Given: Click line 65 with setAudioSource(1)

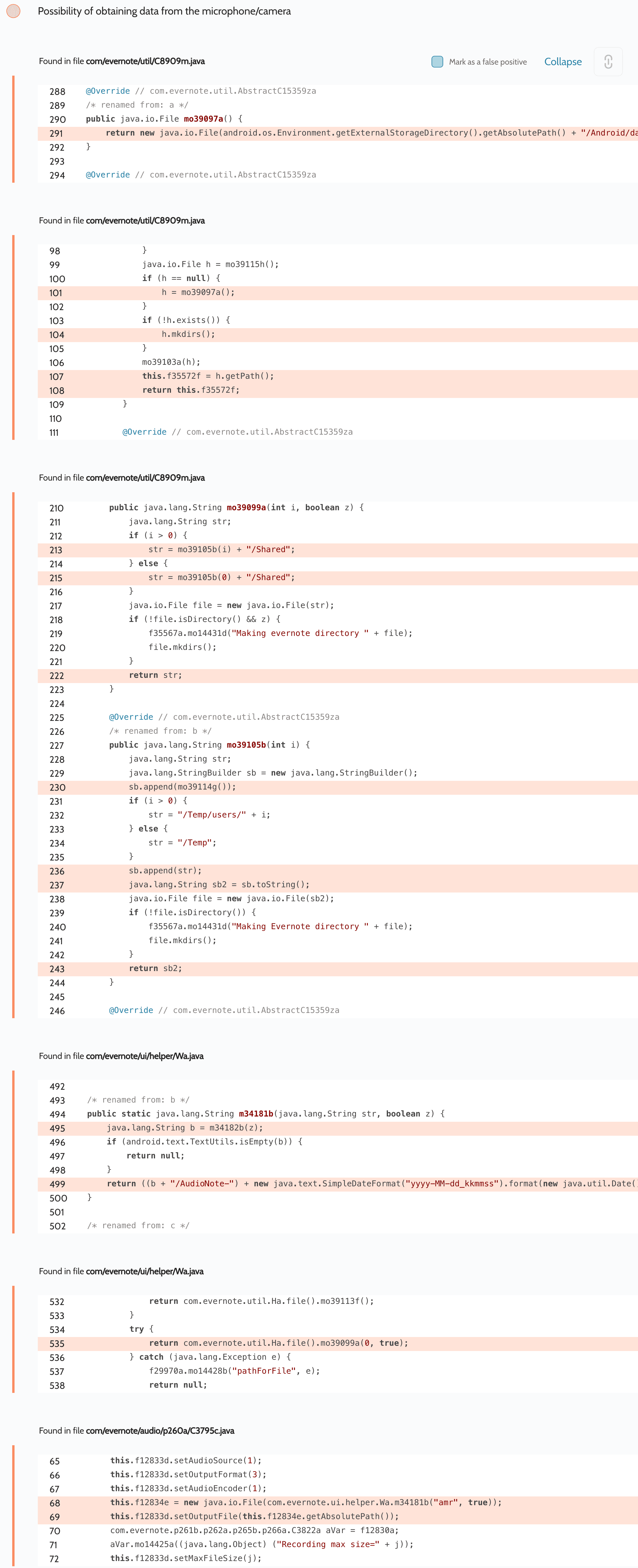Looking at the screenshot, I should (x=186, y=1460).
